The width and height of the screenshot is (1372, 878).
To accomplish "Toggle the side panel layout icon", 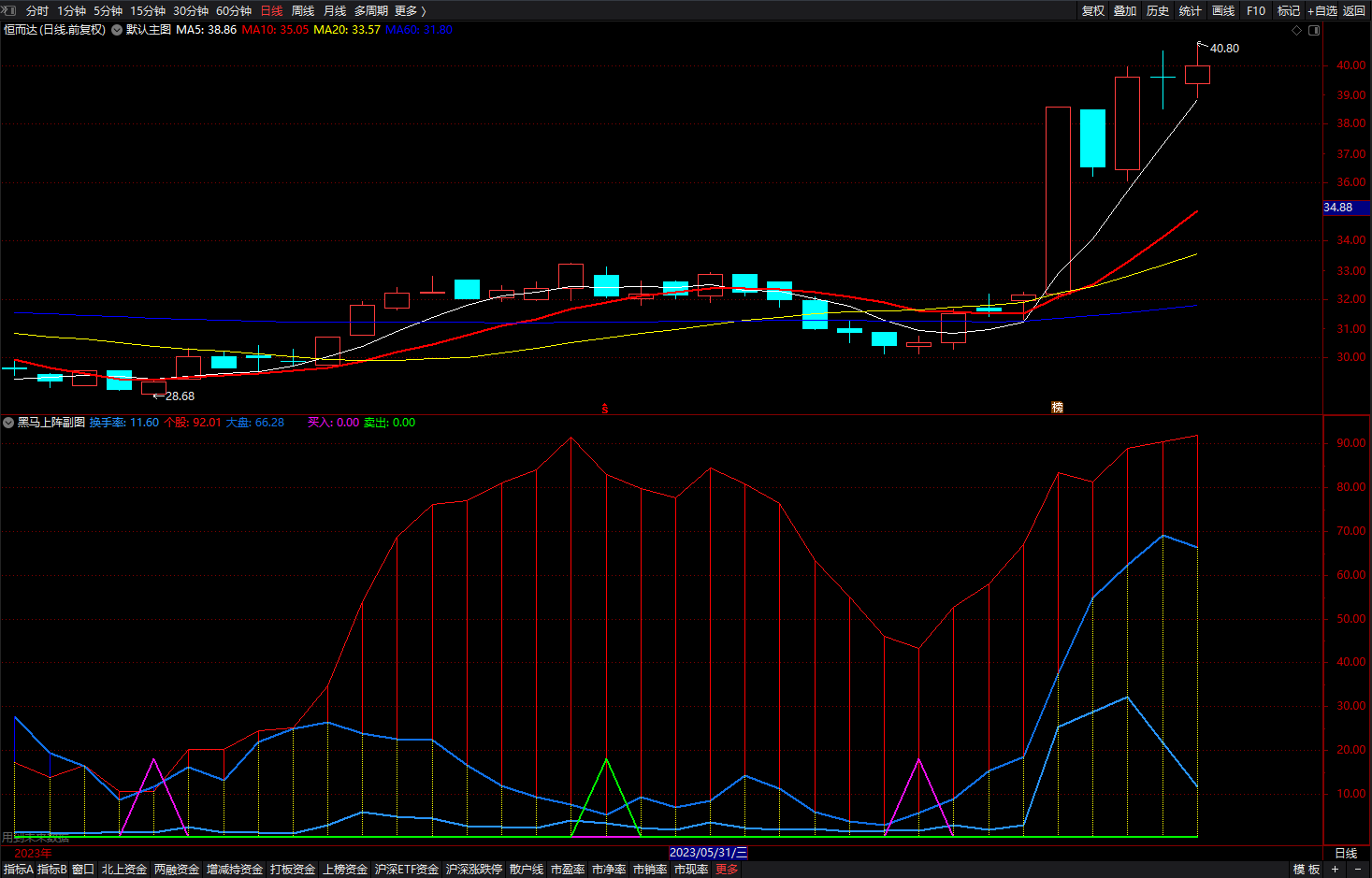I will click(x=1314, y=30).
